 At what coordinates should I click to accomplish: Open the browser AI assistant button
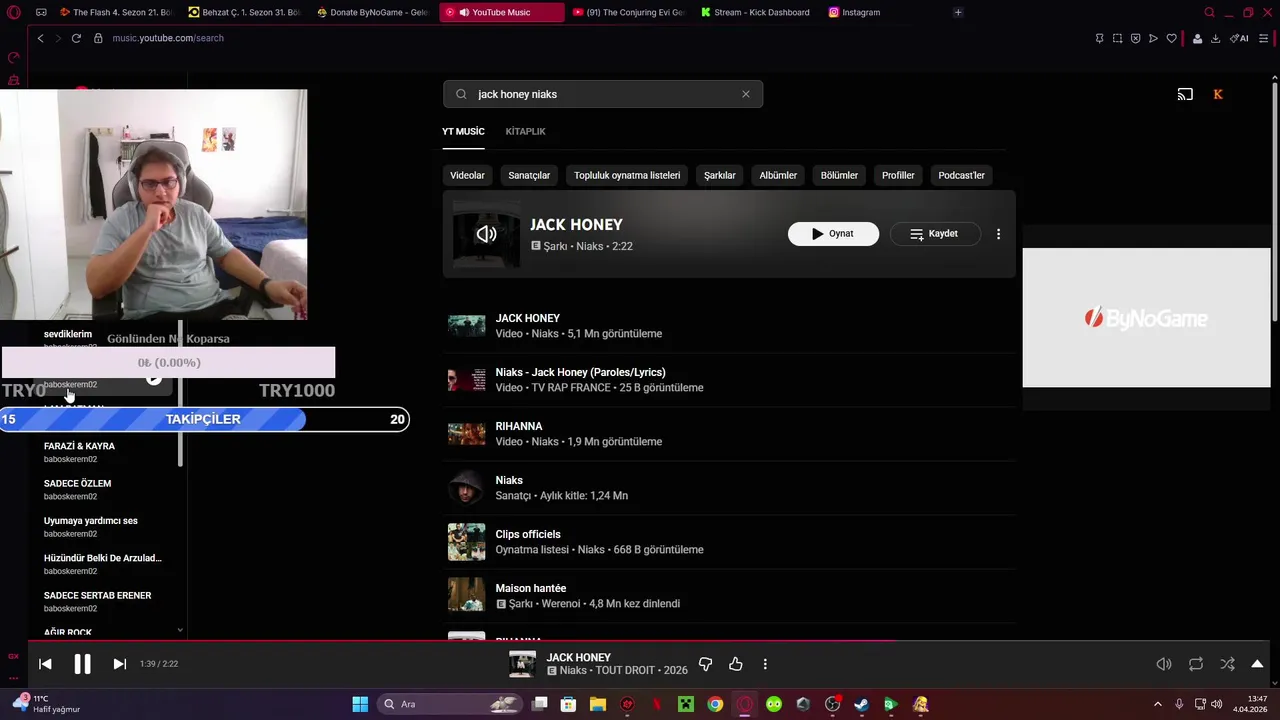click(x=1239, y=38)
